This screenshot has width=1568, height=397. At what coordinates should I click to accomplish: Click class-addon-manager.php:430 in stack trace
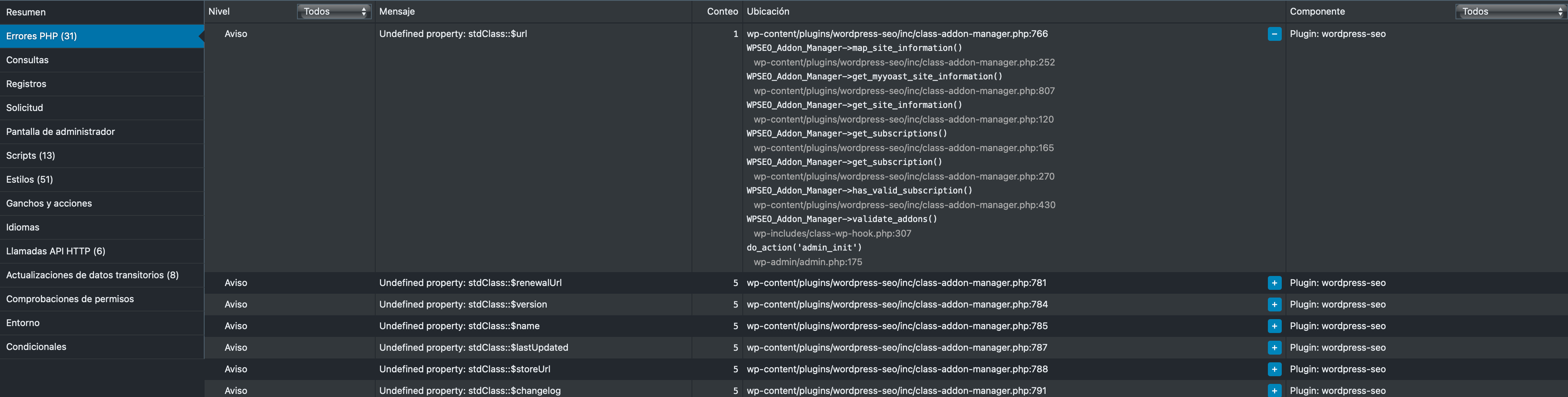tap(905, 205)
